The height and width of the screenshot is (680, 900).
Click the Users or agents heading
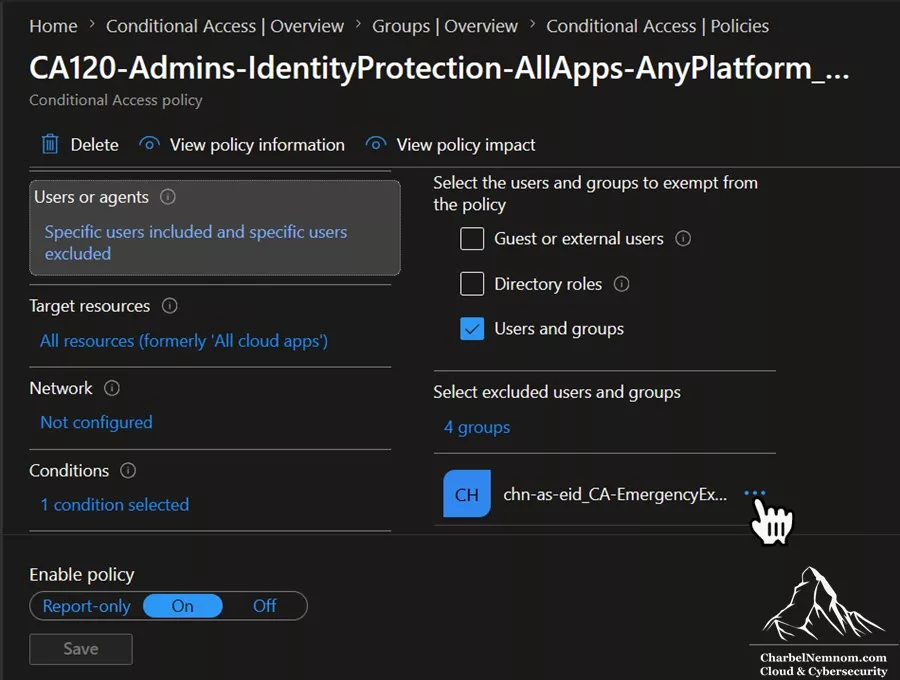point(91,197)
